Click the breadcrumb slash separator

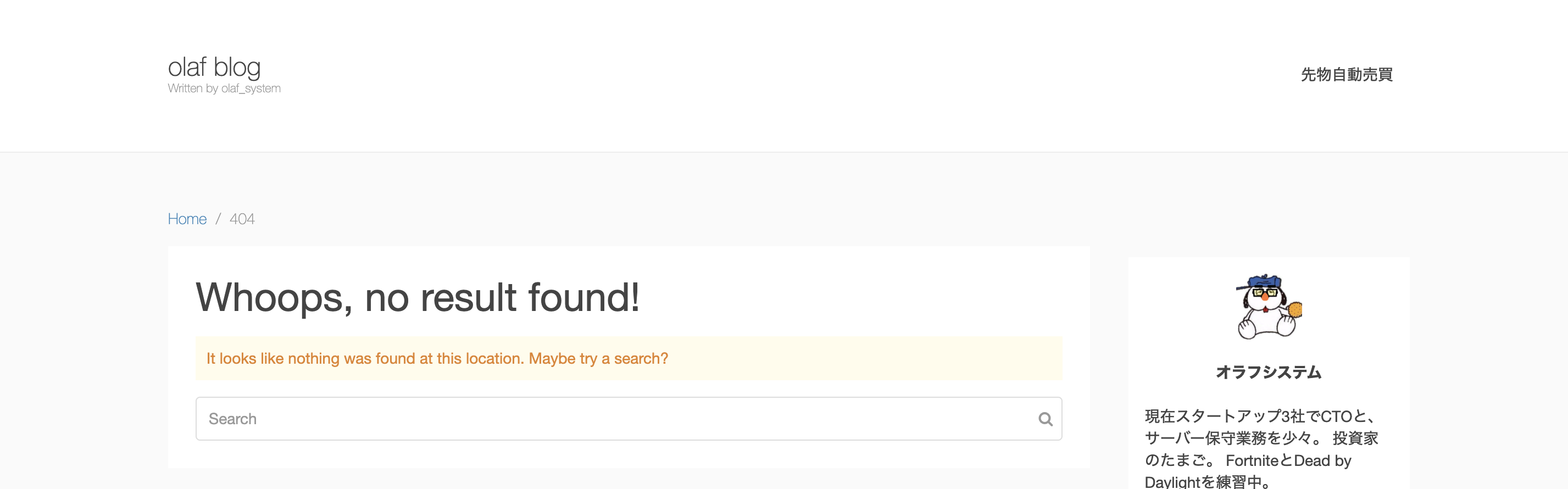tap(218, 219)
